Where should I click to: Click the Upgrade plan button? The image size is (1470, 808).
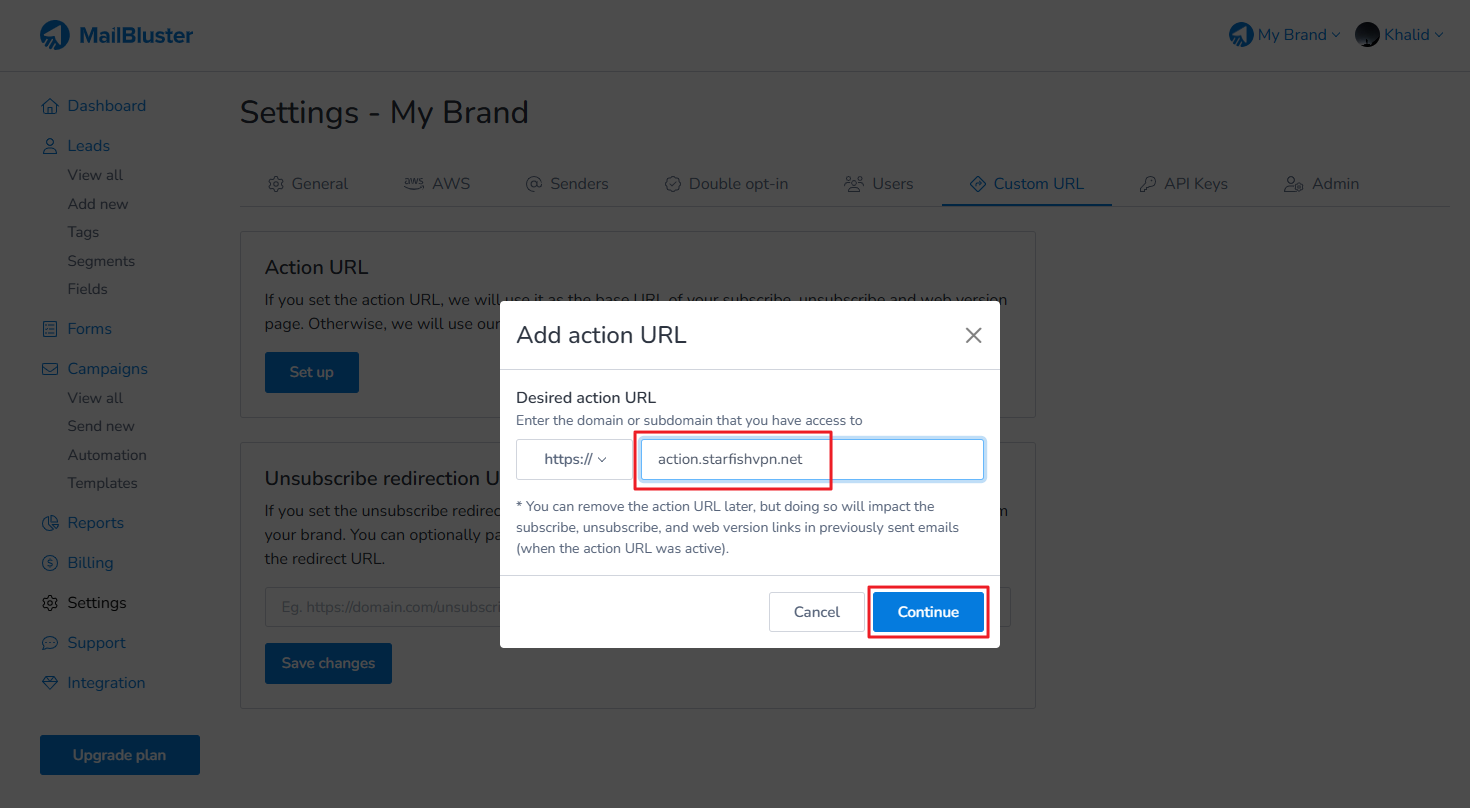pos(120,755)
